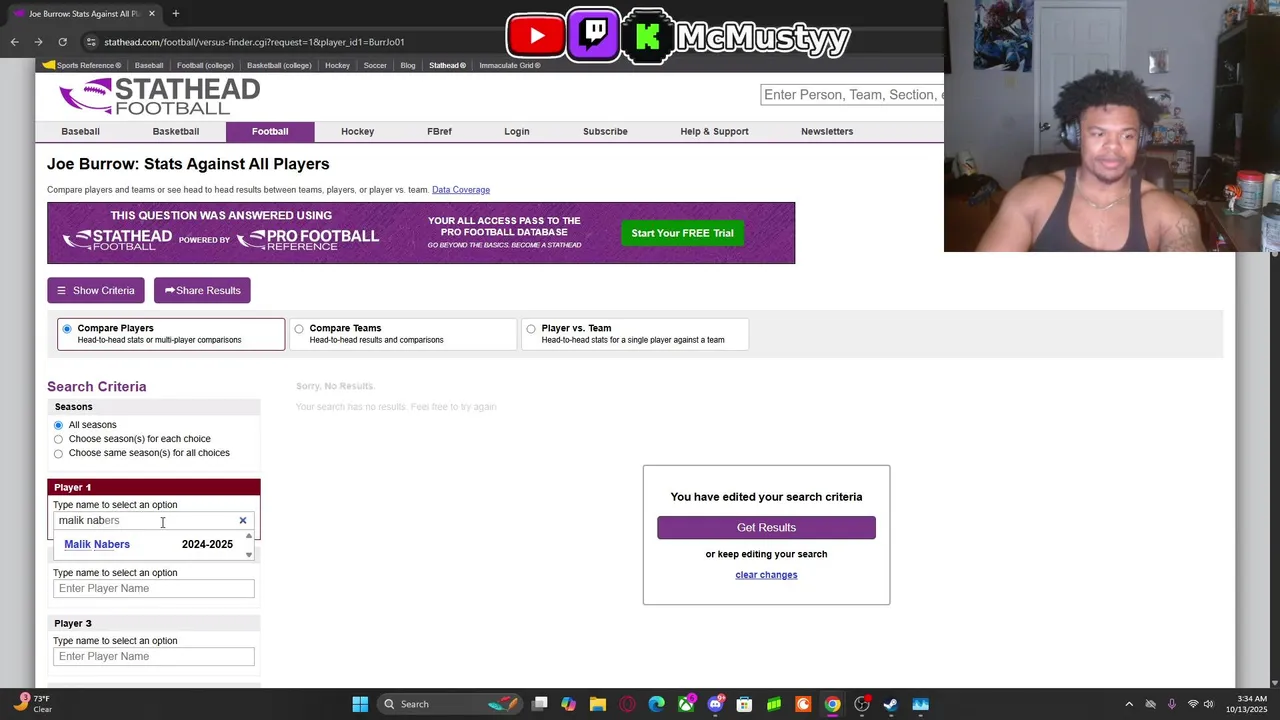Screen dimensions: 1280x720
Task: Open a new browser tab with plus icon
Action: click(175, 14)
